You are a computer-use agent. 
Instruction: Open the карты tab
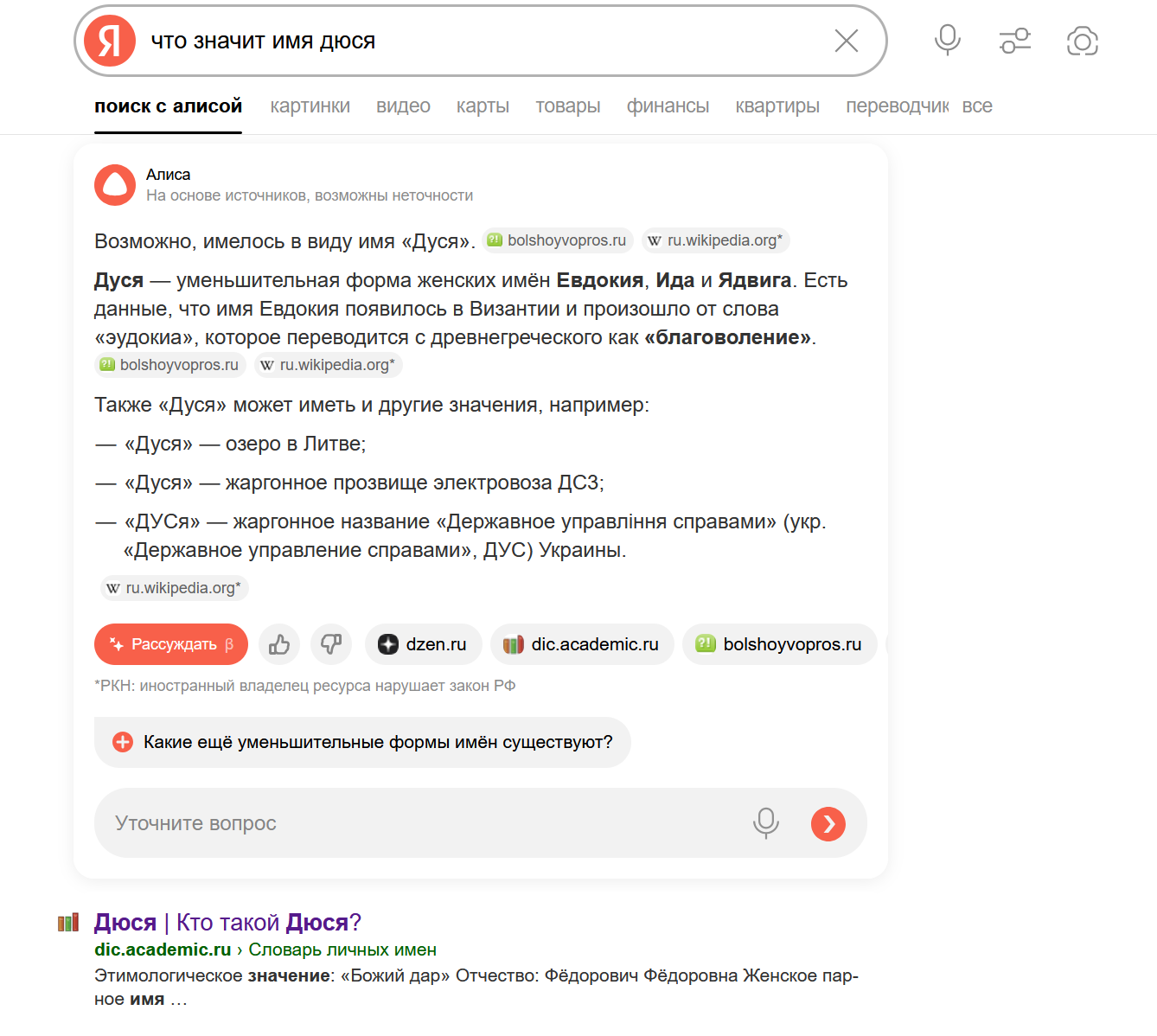click(483, 106)
